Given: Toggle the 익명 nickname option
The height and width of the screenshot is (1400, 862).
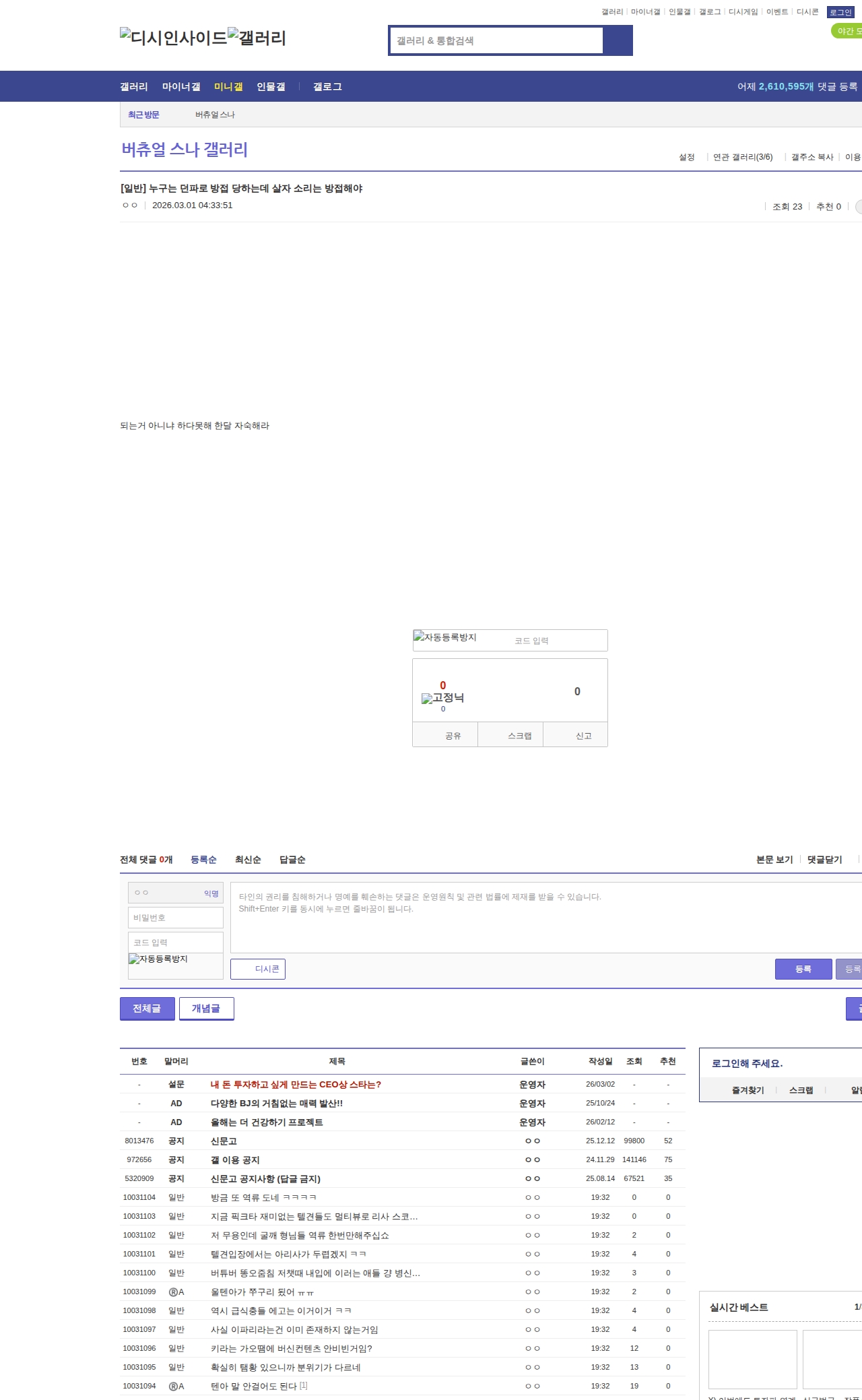Looking at the screenshot, I should (x=211, y=893).
